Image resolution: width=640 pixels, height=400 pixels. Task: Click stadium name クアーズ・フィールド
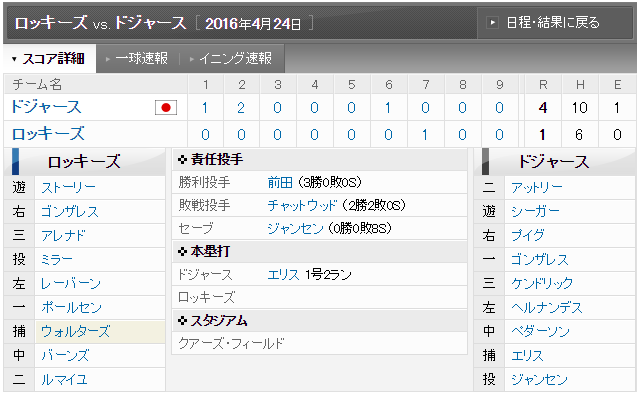pos(231,344)
